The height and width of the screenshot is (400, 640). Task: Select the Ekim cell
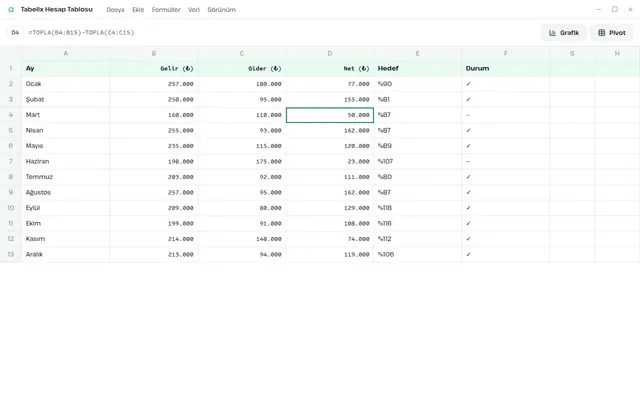coord(66,223)
